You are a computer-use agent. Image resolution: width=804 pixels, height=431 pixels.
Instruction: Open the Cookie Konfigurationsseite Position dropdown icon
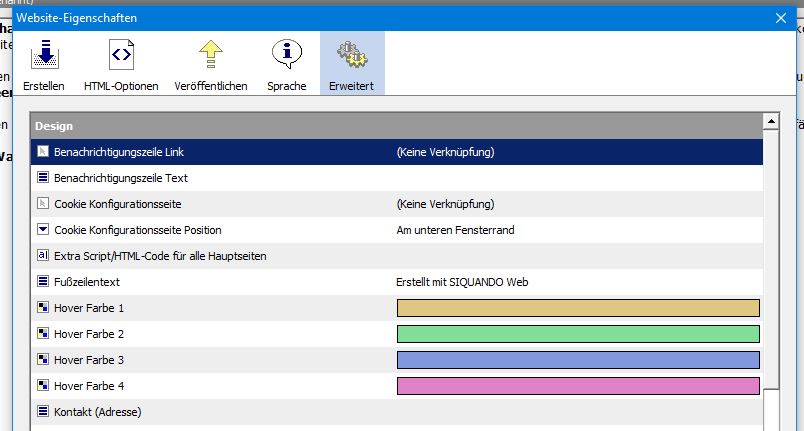pyautogui.click(x=43, y=230)
